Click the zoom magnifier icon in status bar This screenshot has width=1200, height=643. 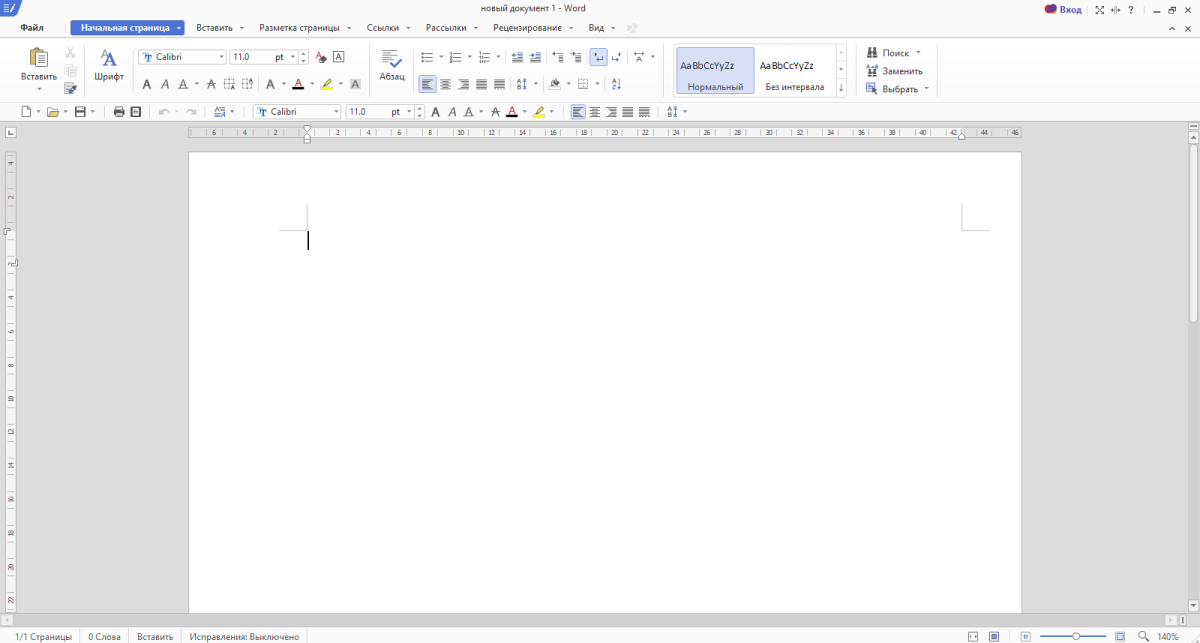(x=1143, y=636)
